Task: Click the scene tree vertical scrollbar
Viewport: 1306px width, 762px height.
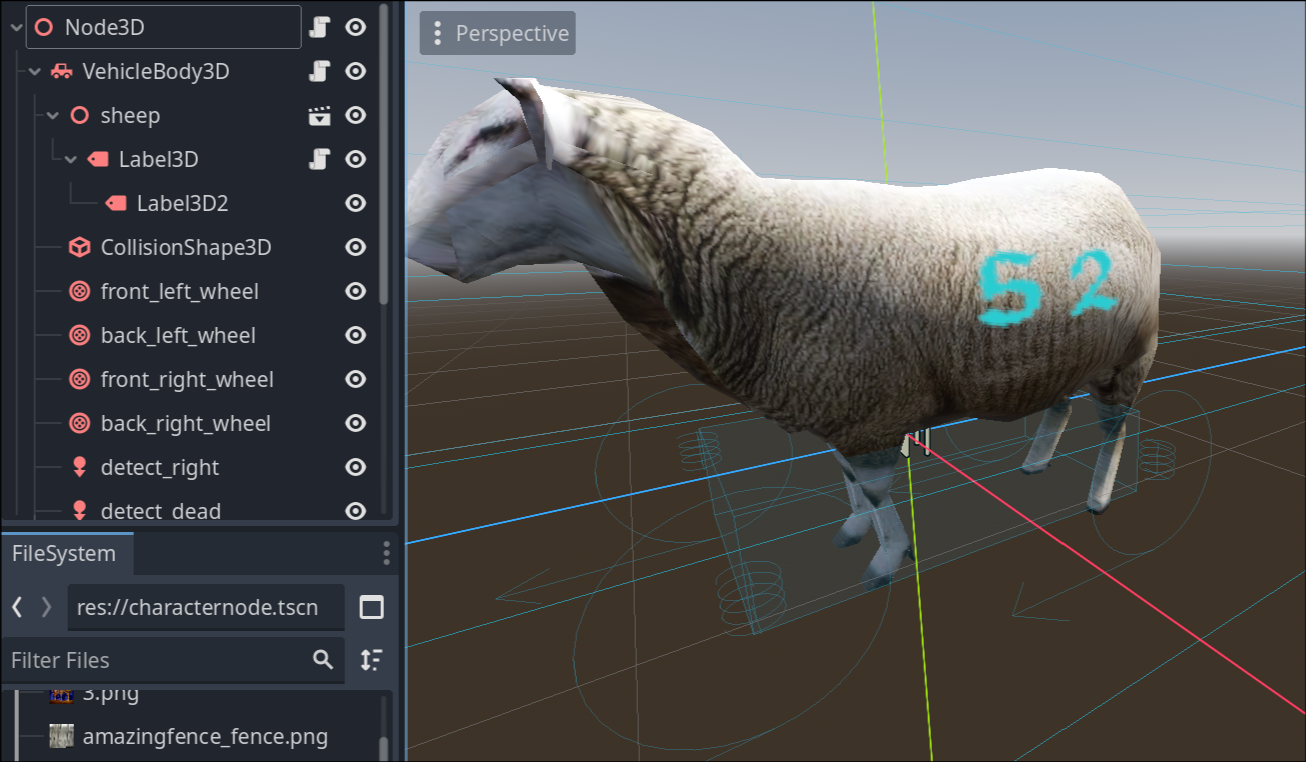Action: 384,155
